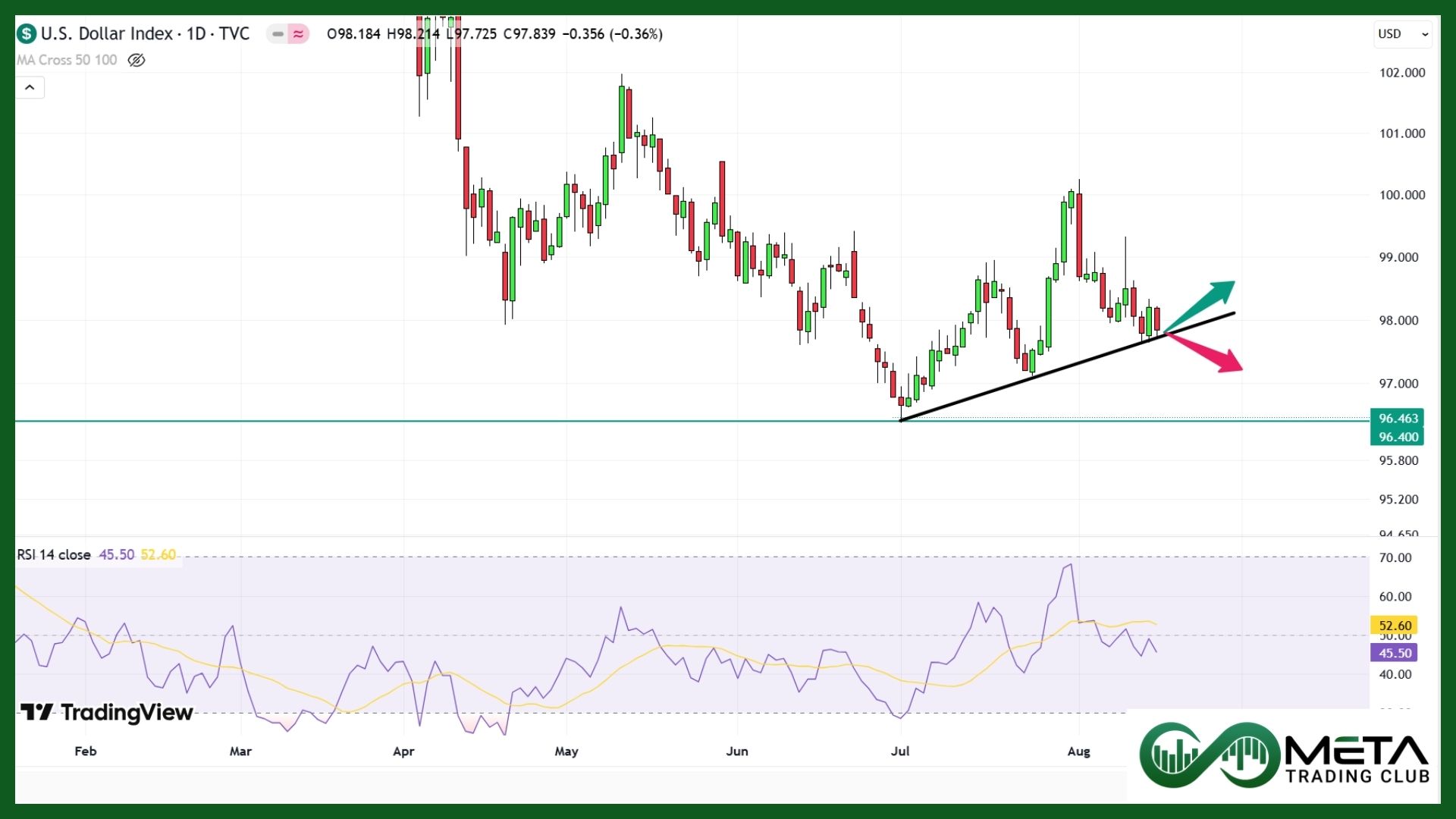
Task: Click the pink approximate-sign data indicator icon
Action: point(299,34)
